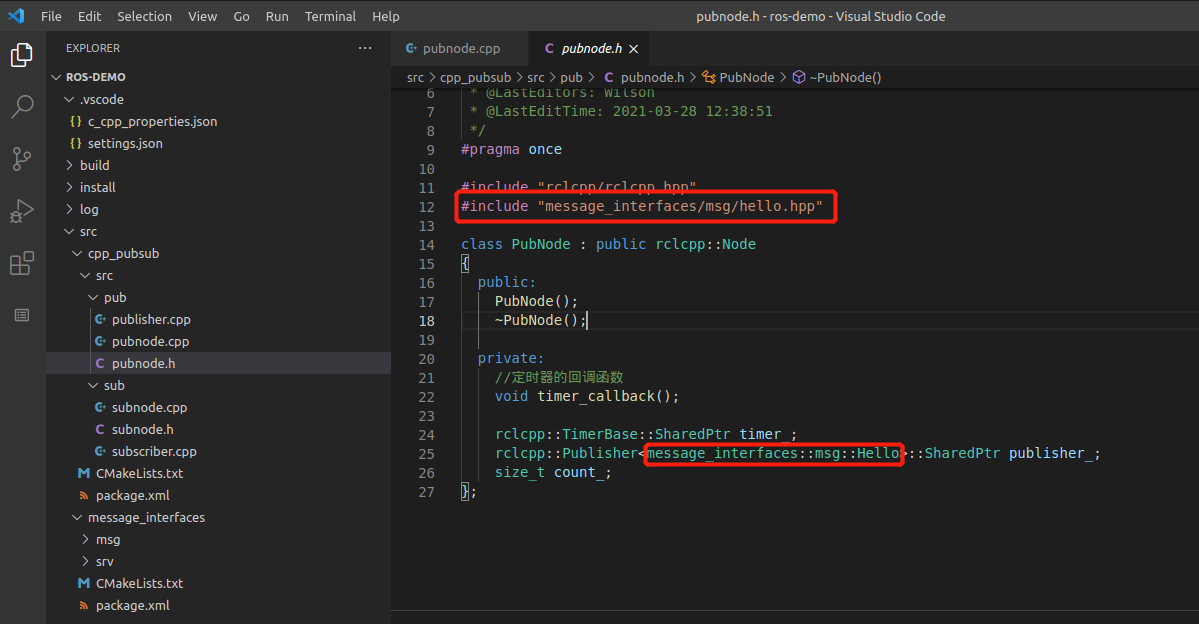Open the Go menu
The width and height of the screenshot is (1199, 624).
point(242,16)
